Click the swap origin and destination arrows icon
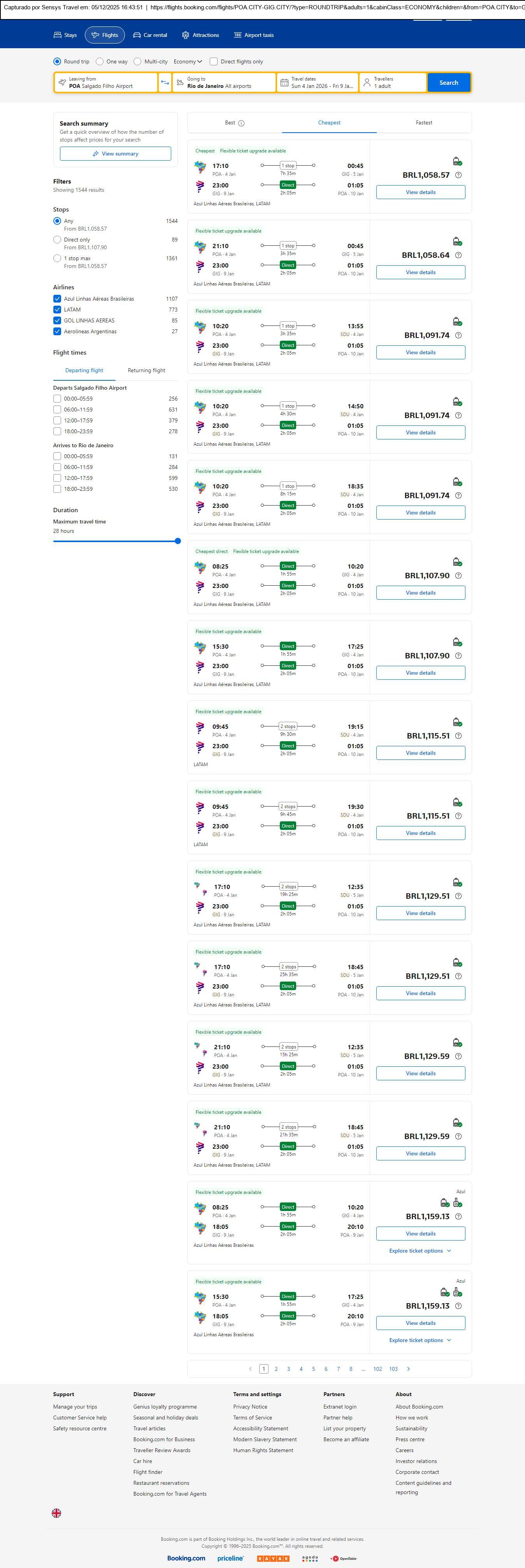Viewport: 525px width, 1568px height. click(165, 82)
